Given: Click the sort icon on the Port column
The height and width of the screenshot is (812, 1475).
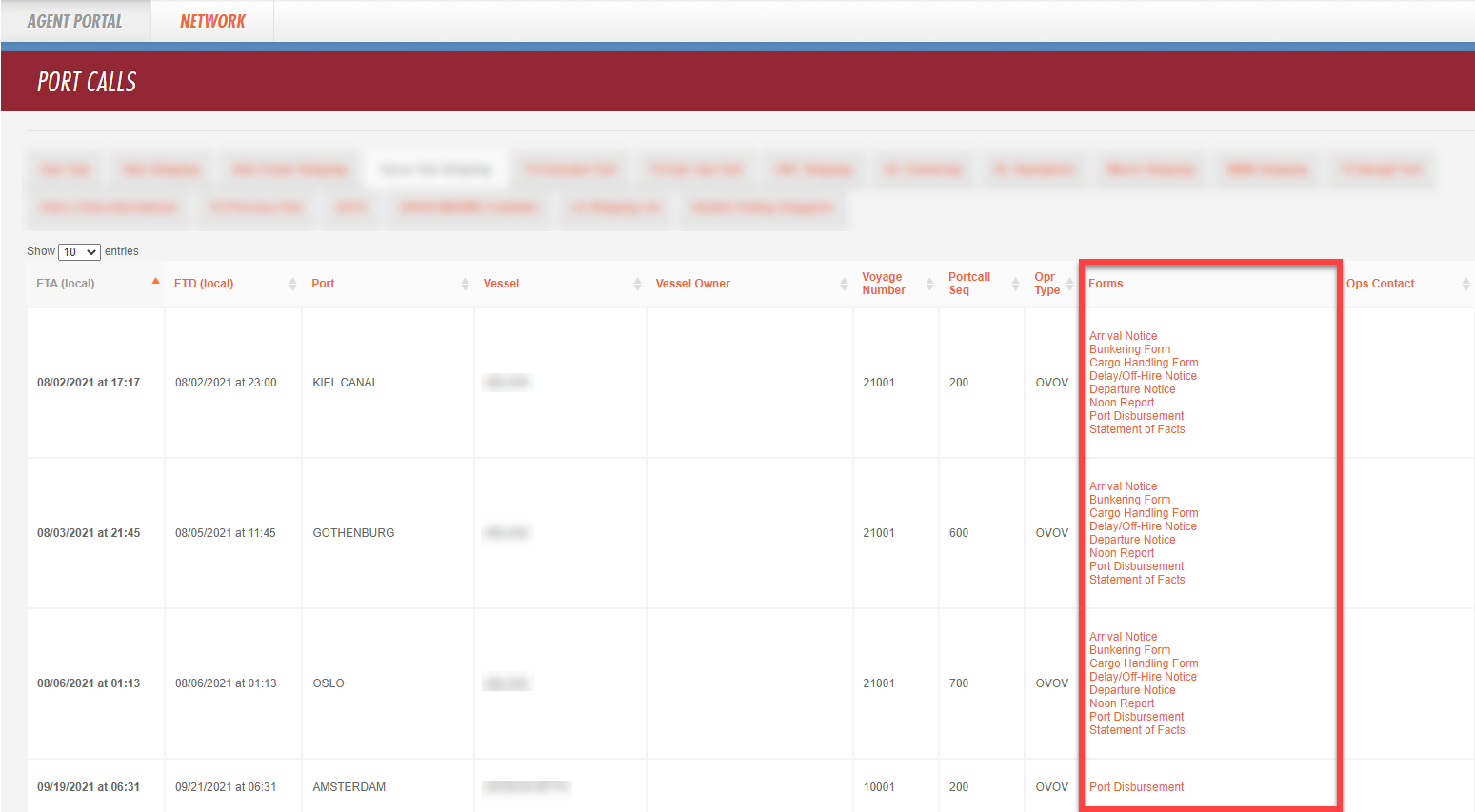Looking at the screenshot, I should pyautogui.click(x=465, y=283).
